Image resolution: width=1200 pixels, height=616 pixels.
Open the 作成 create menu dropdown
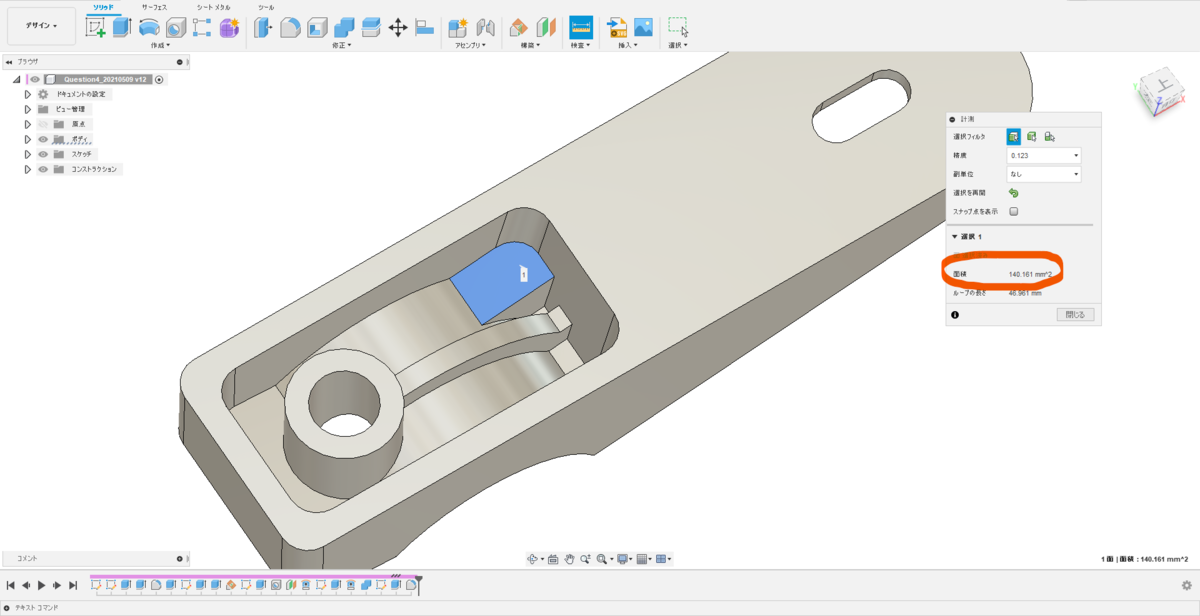pyautogui.click(x=161, y=45)
